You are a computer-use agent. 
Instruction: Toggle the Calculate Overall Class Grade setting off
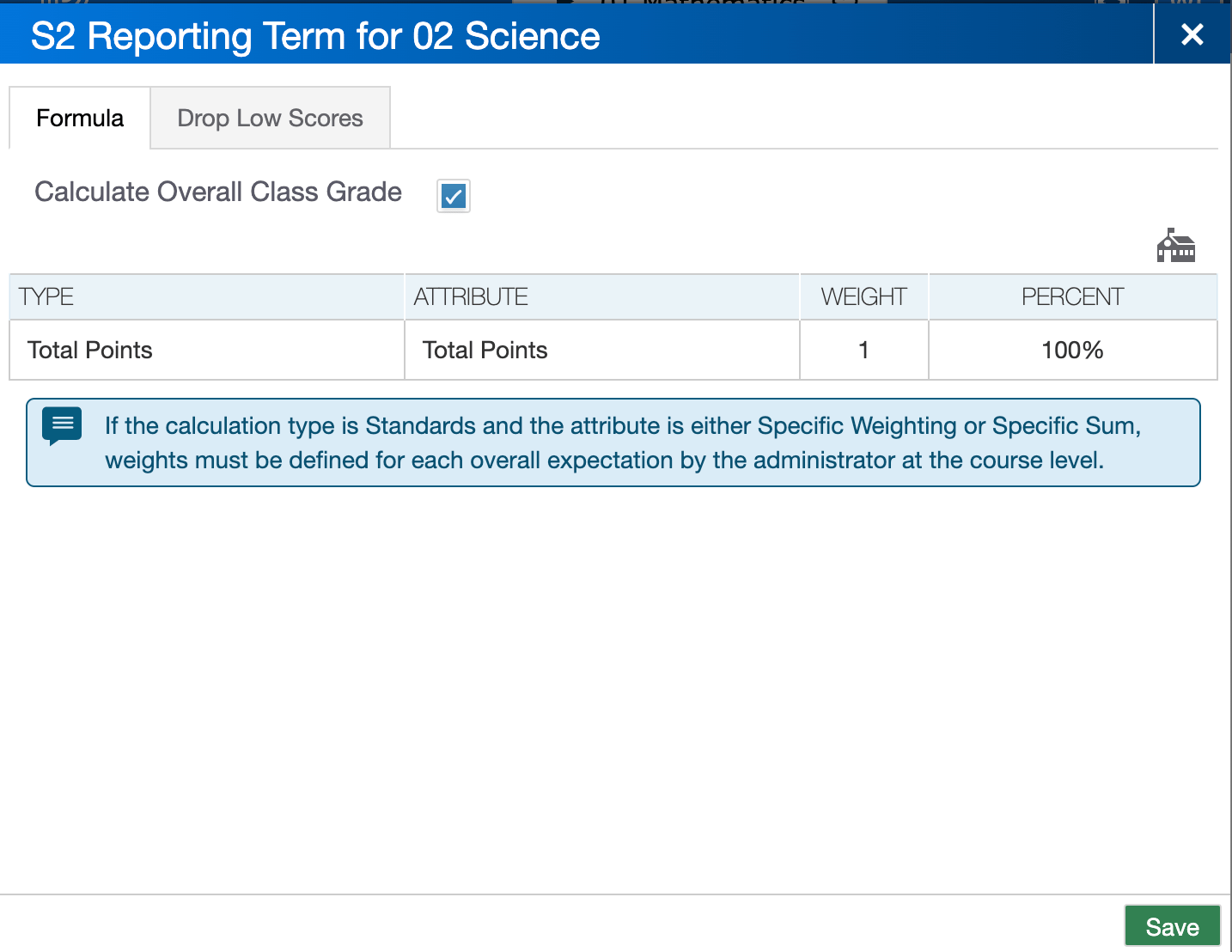click(x=453, y=196)
